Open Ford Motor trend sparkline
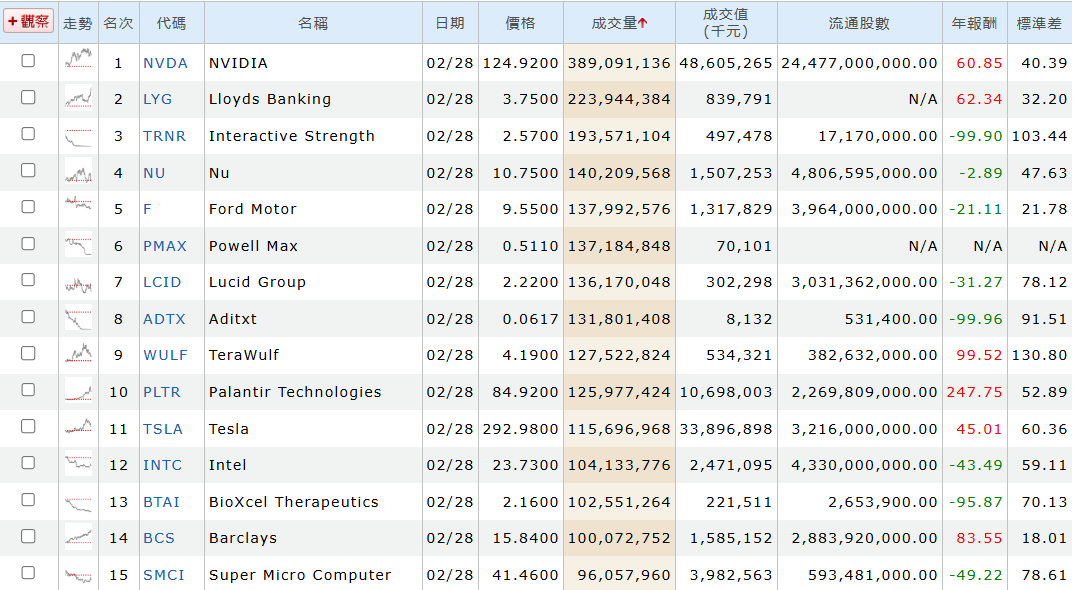This screenshot has width=1076, height=590. pos(78,204)
